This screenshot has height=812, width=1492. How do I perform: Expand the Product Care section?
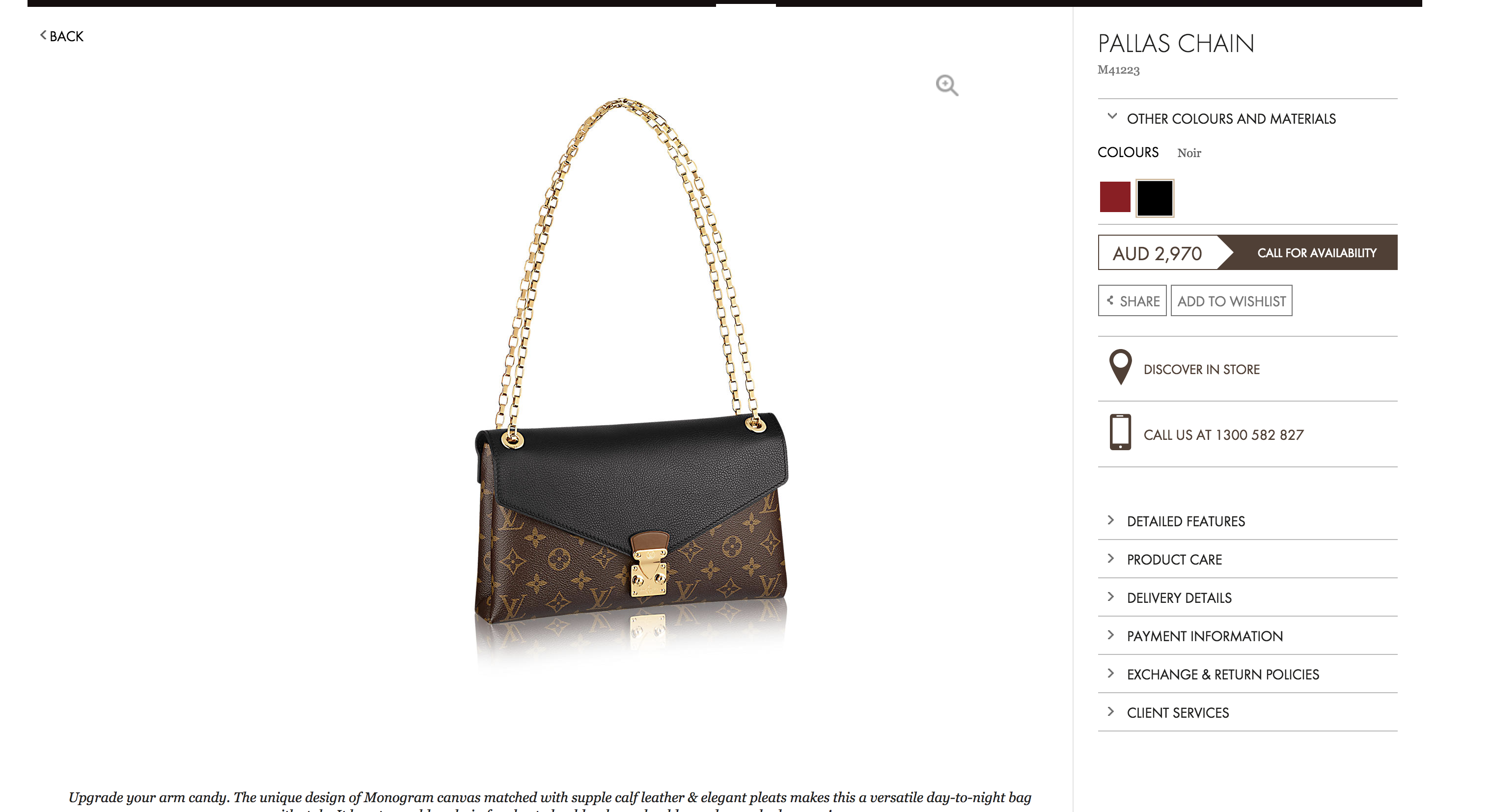[x=1247, y=559]
